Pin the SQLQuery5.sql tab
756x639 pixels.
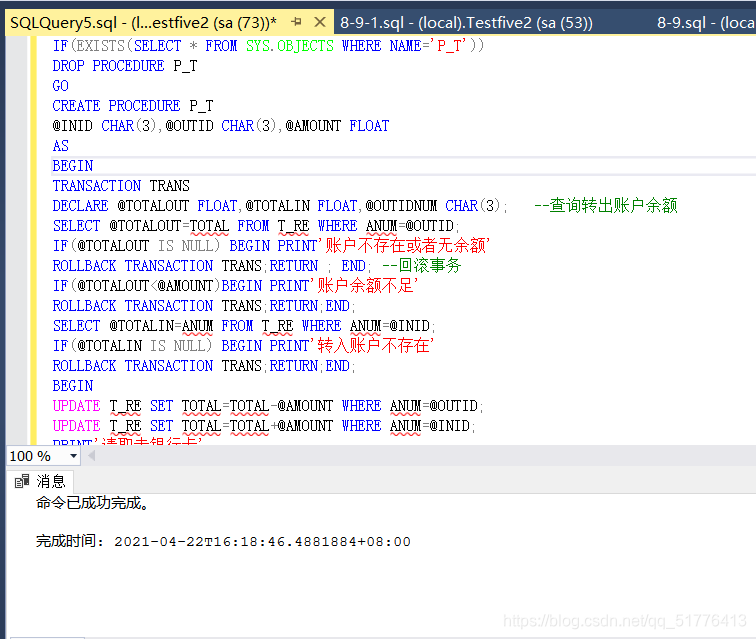click(297, 22)
